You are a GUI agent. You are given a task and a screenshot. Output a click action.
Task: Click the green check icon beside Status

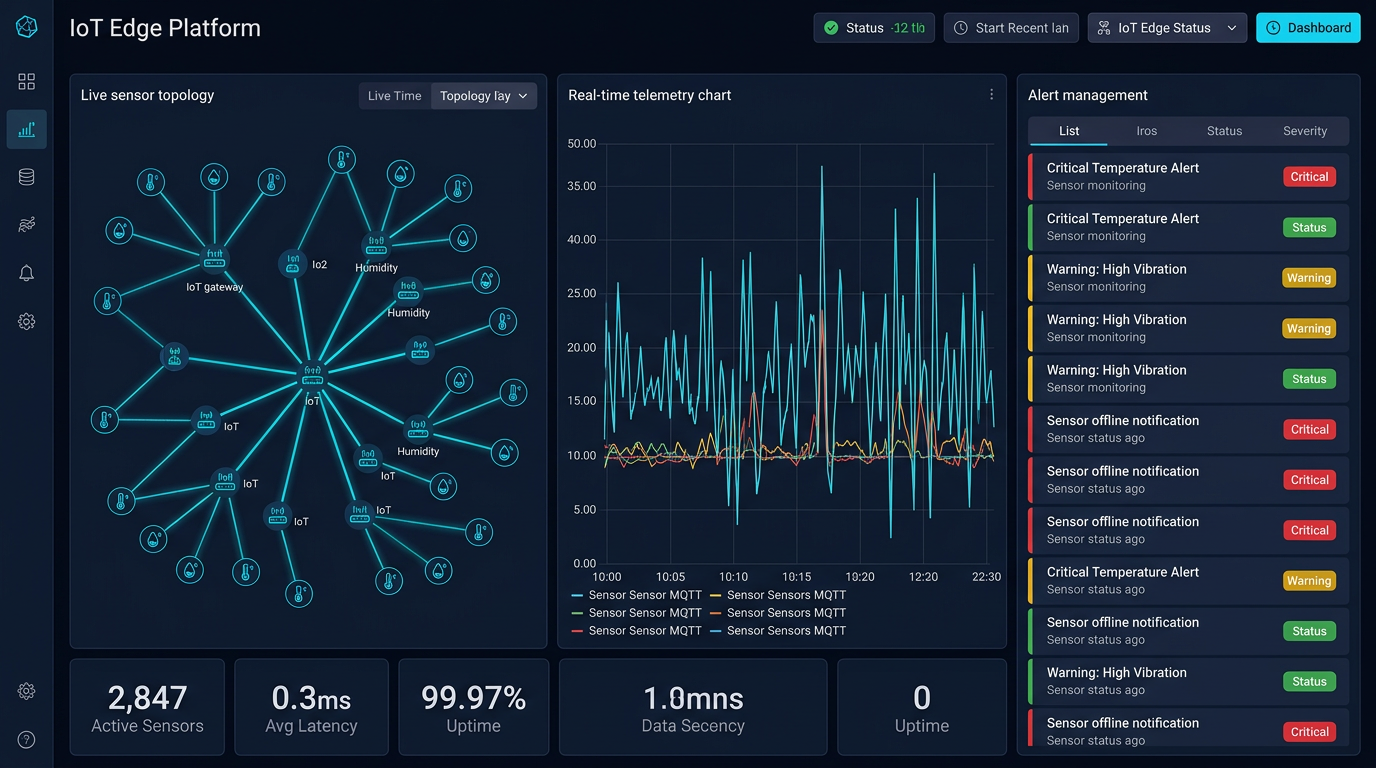[x=831, y=28]
